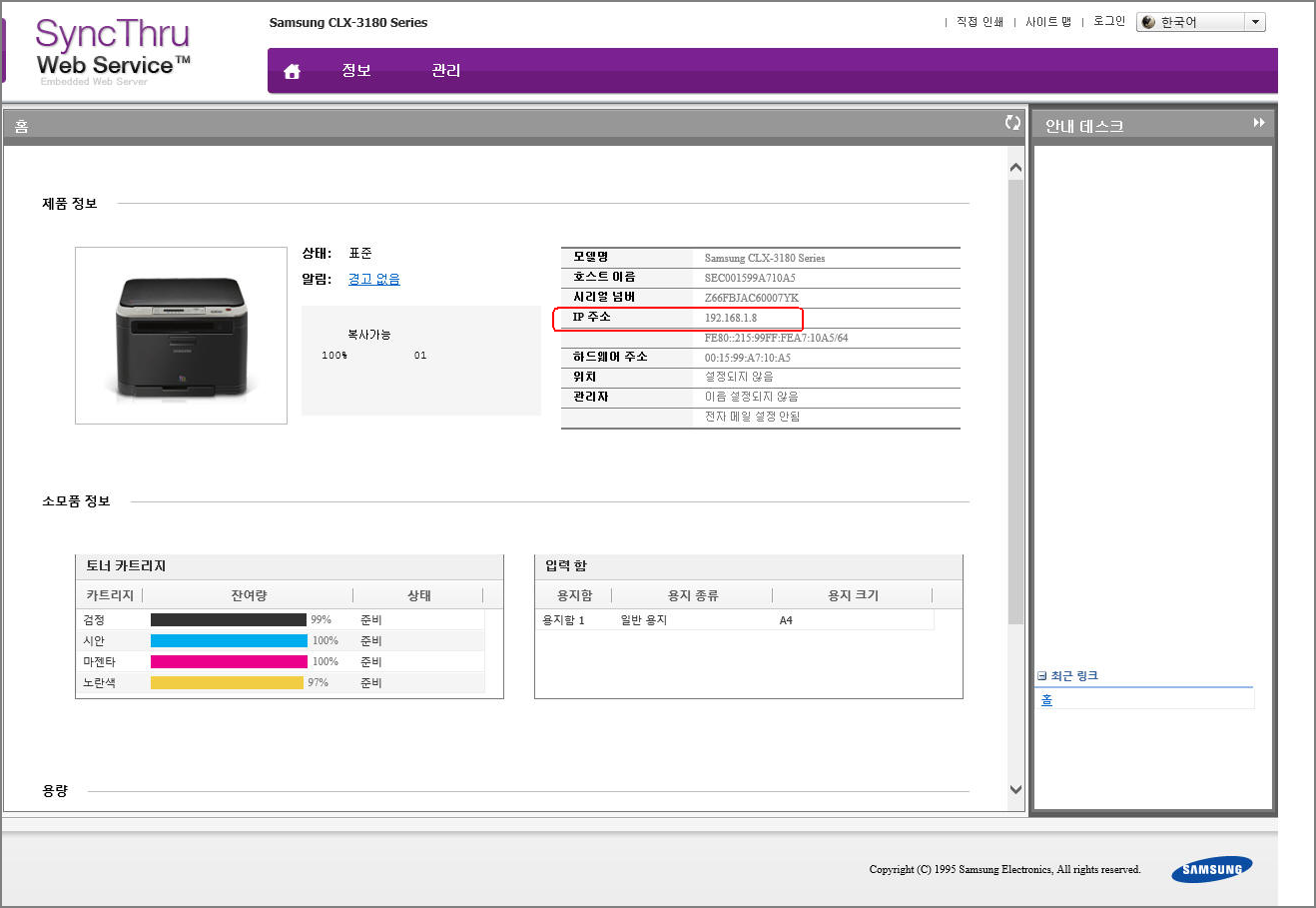
Task: Click the yellow toner level bar
Action: click(x=227, y=683)
